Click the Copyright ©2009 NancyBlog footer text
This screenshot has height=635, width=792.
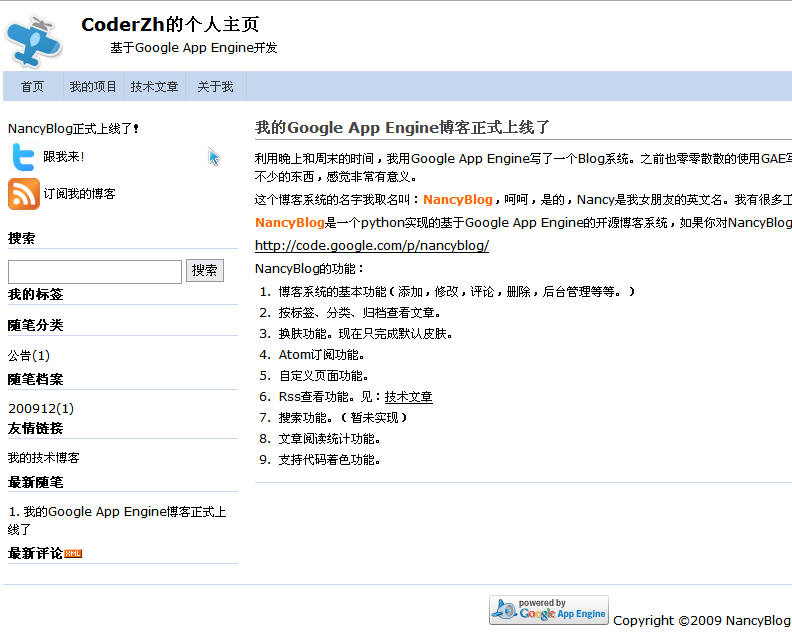[x=702, y=620]
